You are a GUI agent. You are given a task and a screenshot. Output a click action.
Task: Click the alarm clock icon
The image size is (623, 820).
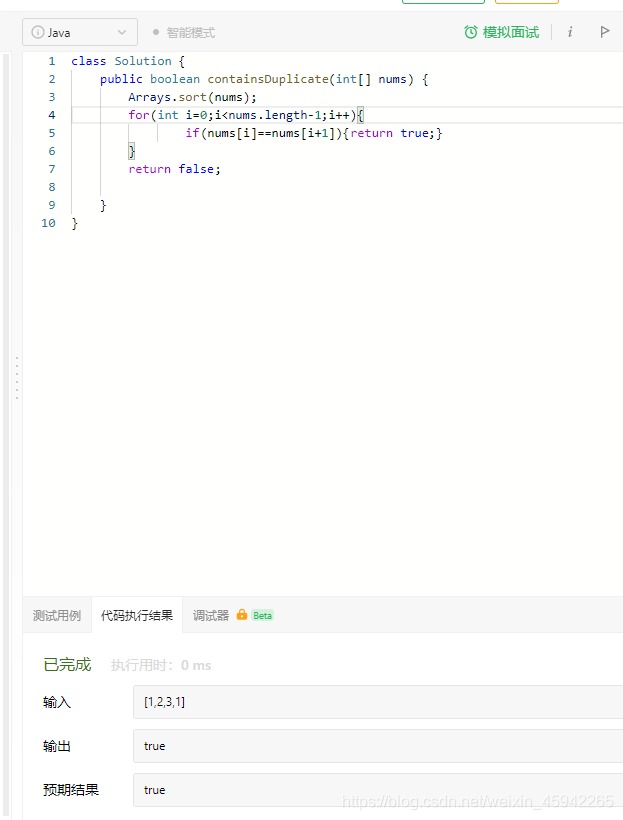click(x=471, y=32)
